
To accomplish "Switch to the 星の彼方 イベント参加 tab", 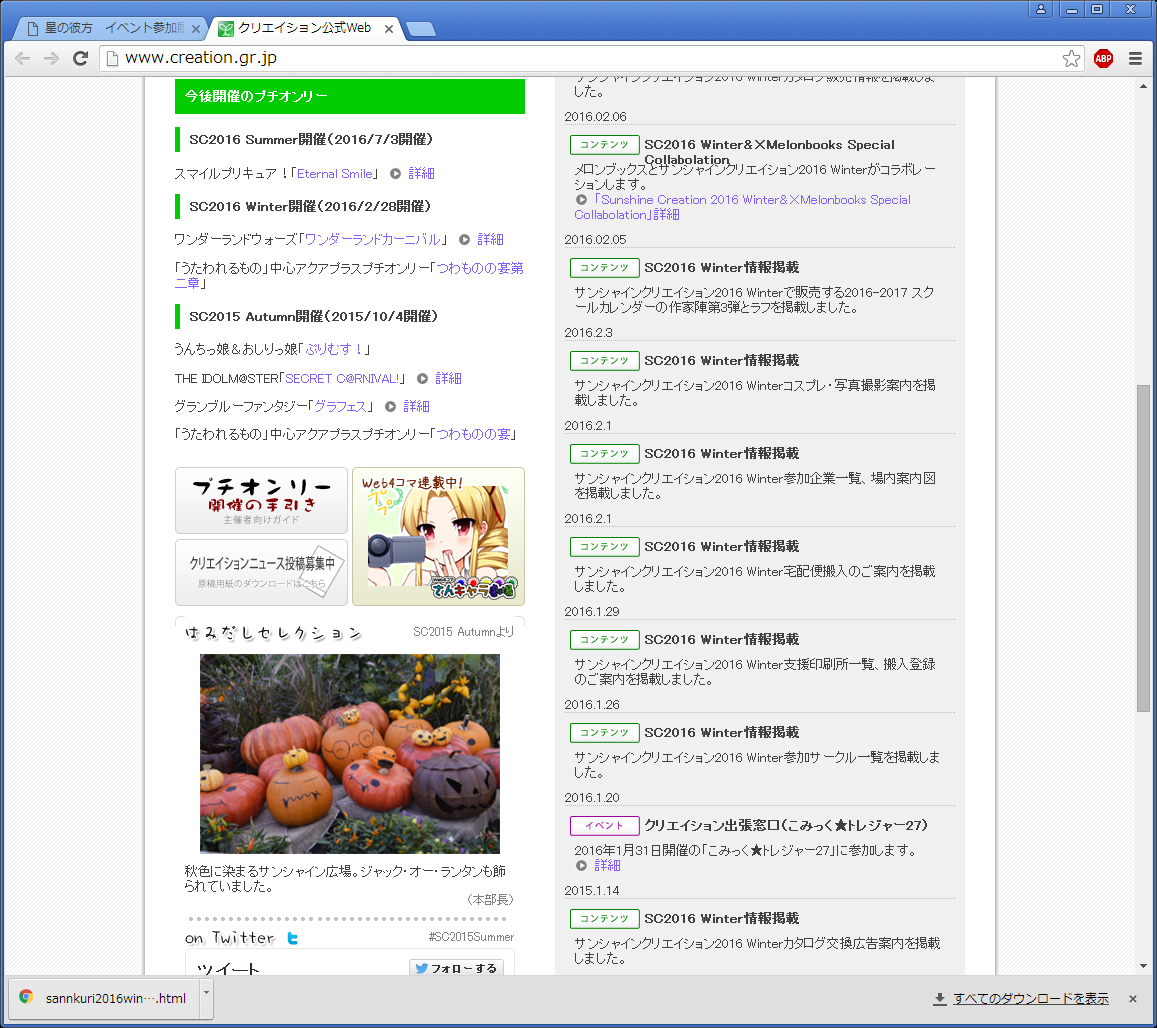I will coord(109,28).
